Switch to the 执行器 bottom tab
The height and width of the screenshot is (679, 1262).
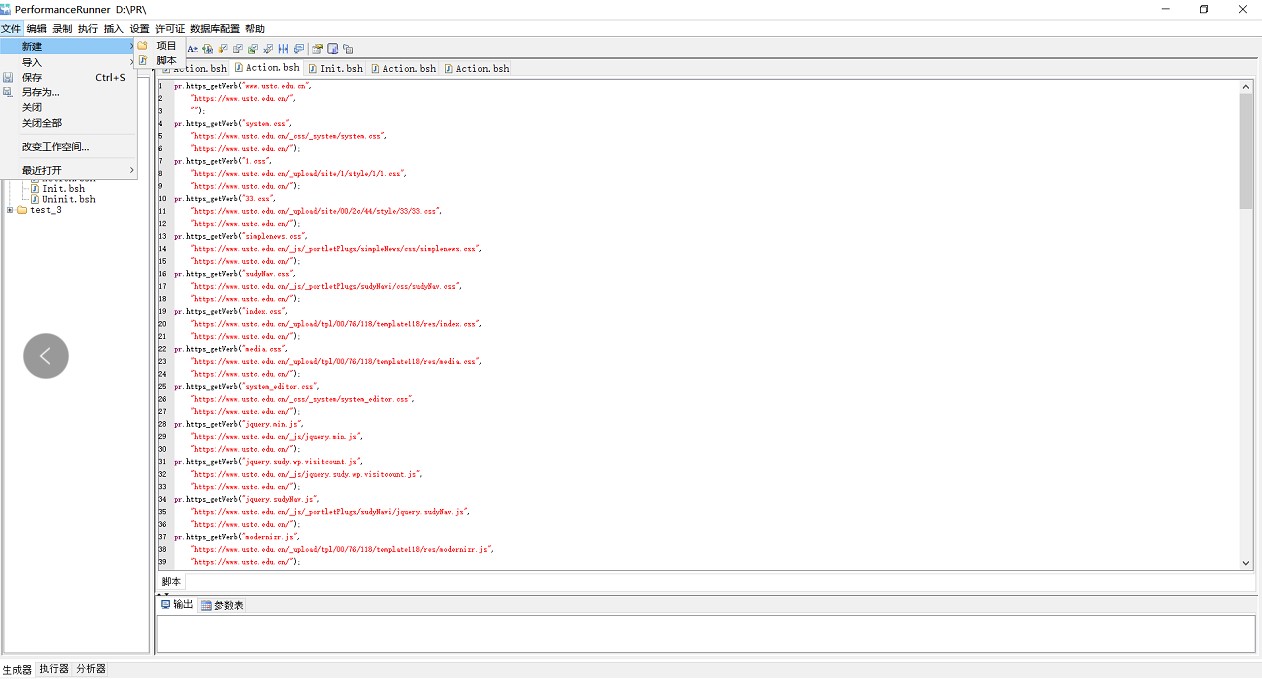[x=54, y=669]
